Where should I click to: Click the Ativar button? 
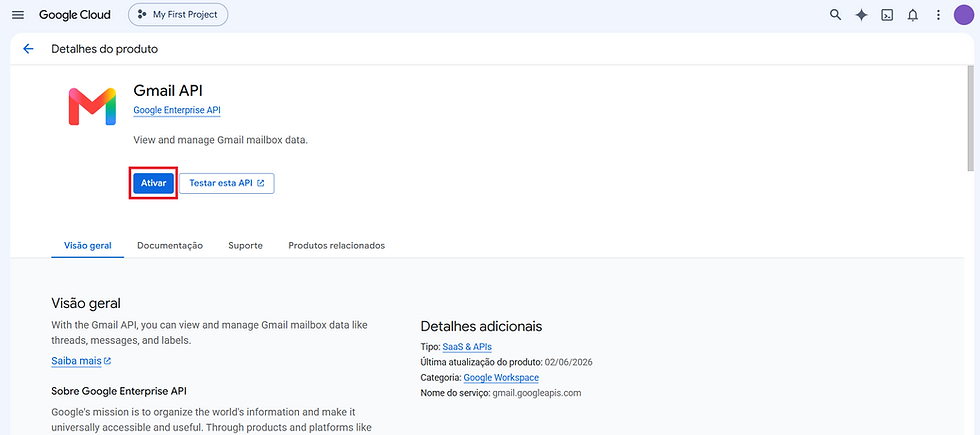click(153, 183)
